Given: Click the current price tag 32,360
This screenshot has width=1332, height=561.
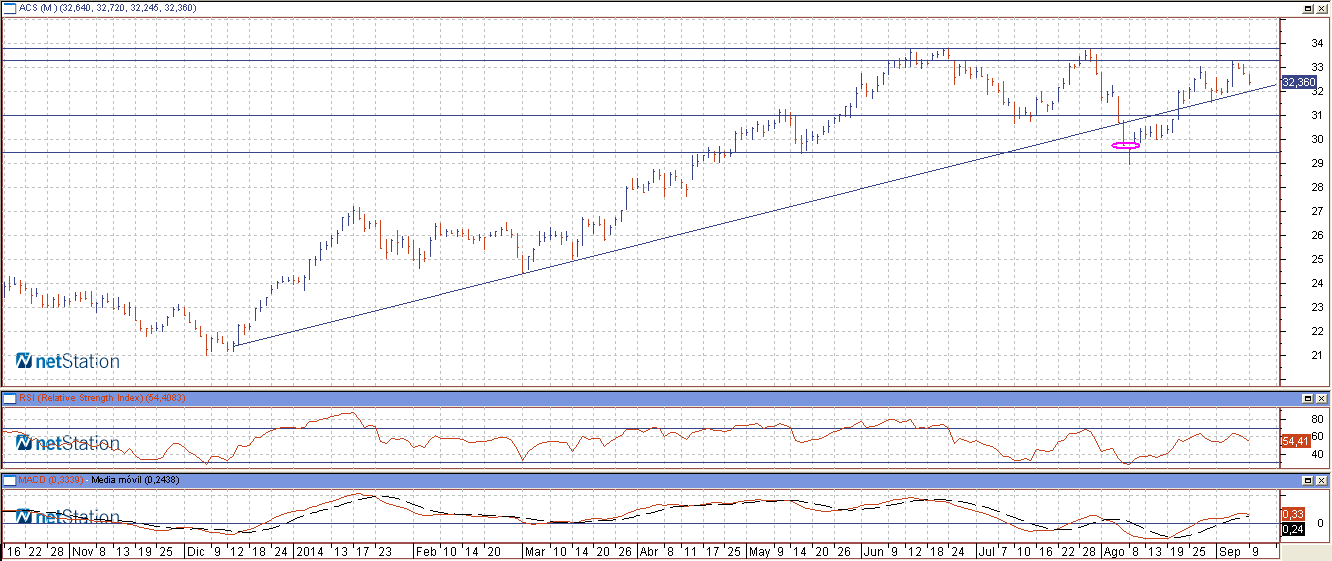Looking at the screenshot, I should click(1298, 83).
